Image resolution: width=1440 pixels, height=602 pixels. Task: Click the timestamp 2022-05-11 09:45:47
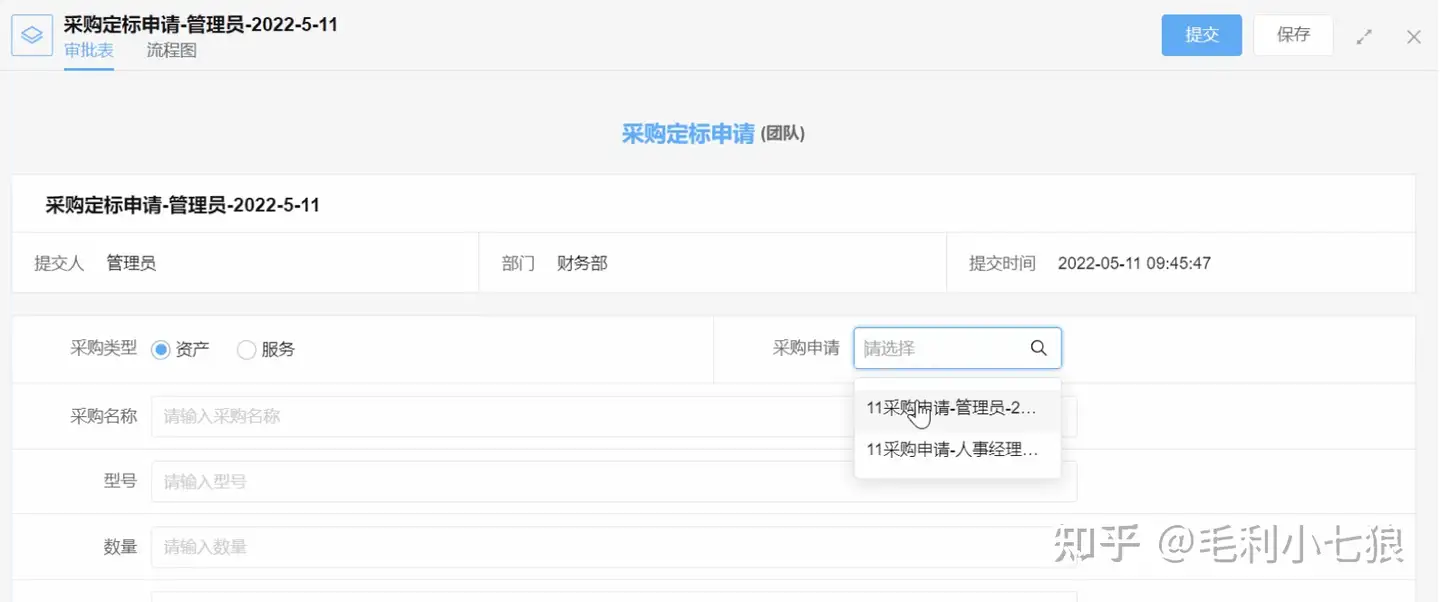click(x=1134, y=264)
